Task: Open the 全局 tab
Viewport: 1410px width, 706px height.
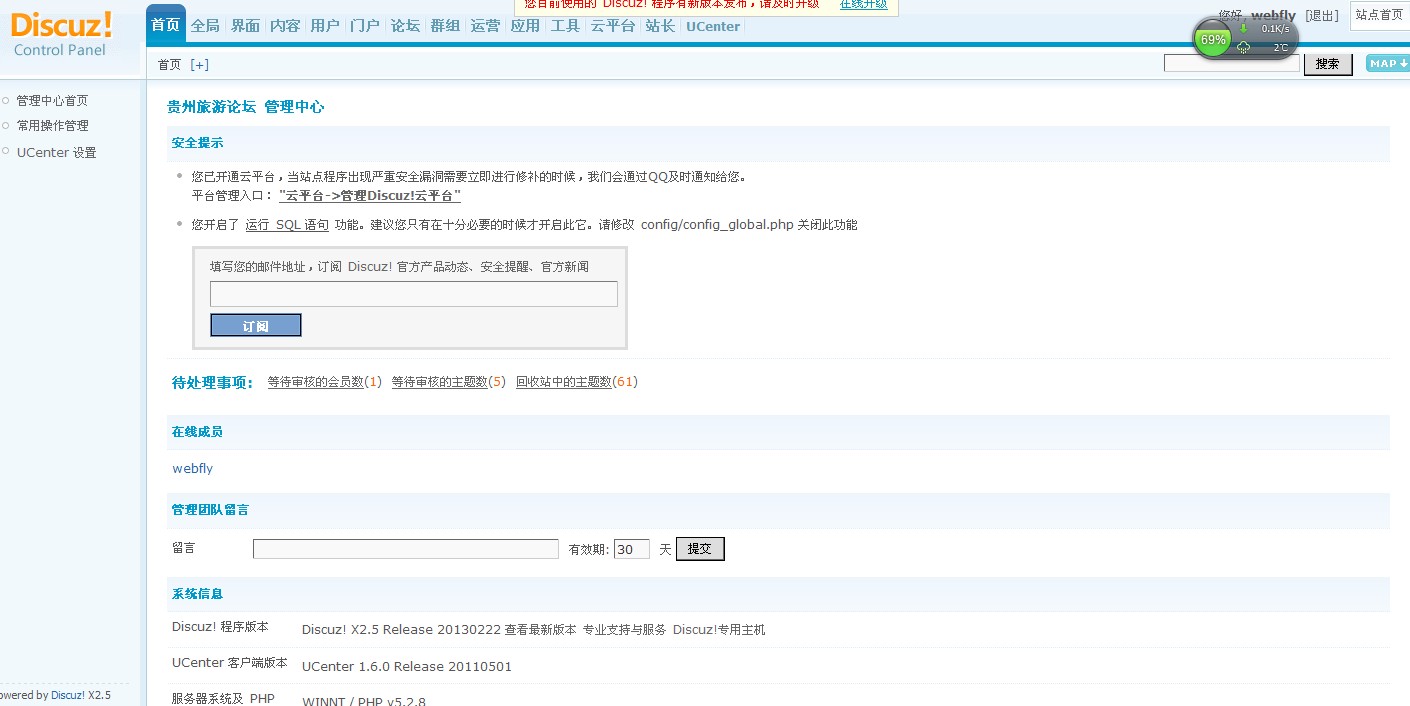Action: (205, 26)
